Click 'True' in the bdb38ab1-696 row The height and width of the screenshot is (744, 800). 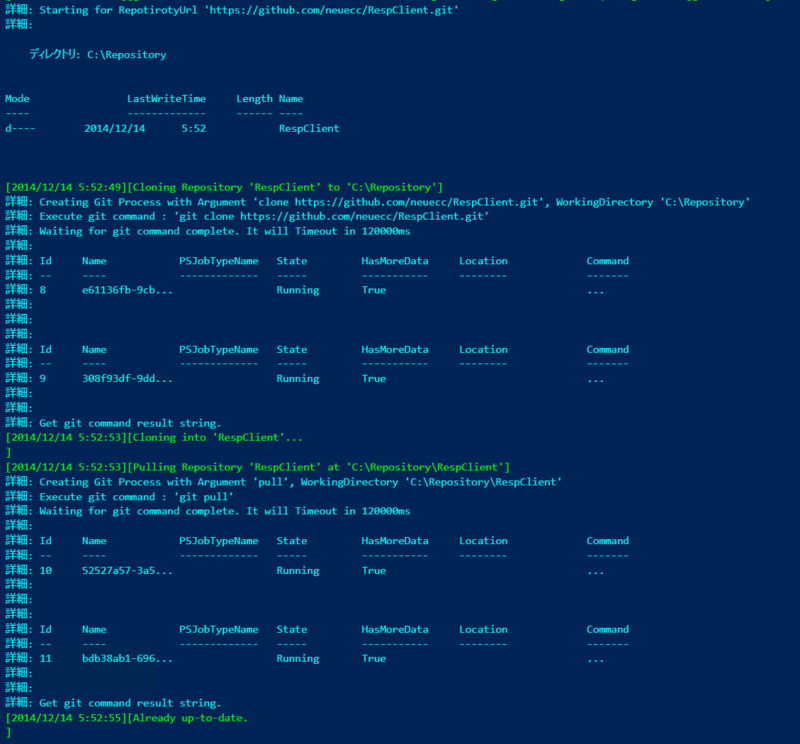(x=374, y=658)
